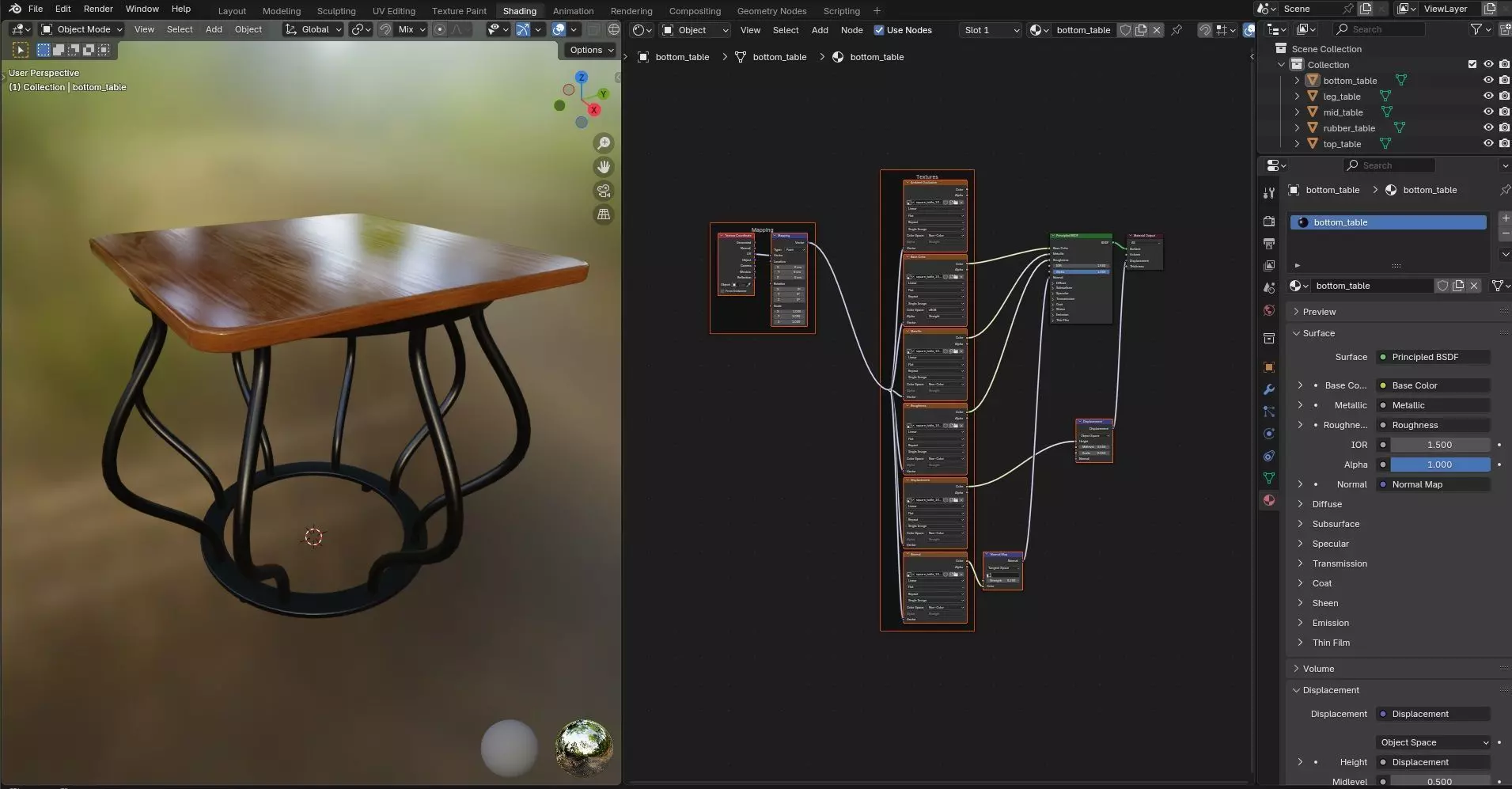The image size is (1512, 789).
Task: Open the Object Constraints properties tab
Action: (1269, 456)
